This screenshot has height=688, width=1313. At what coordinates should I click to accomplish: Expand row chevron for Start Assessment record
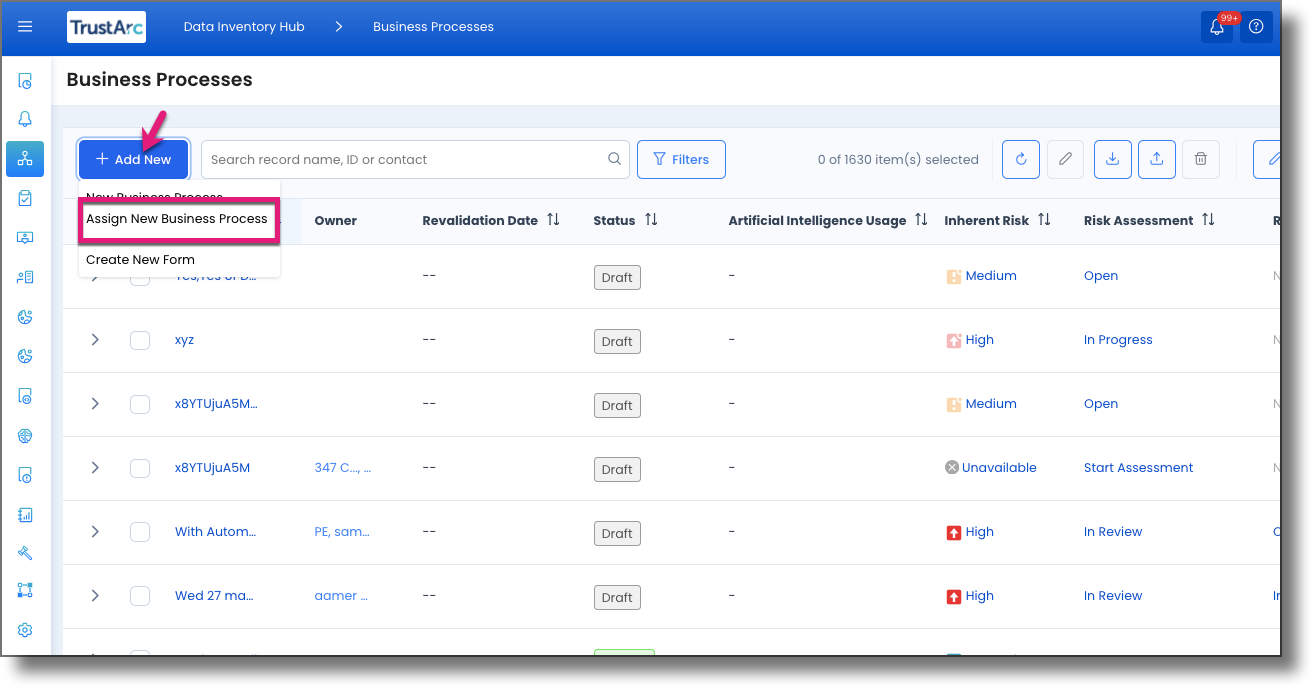[x=95, y=468]
